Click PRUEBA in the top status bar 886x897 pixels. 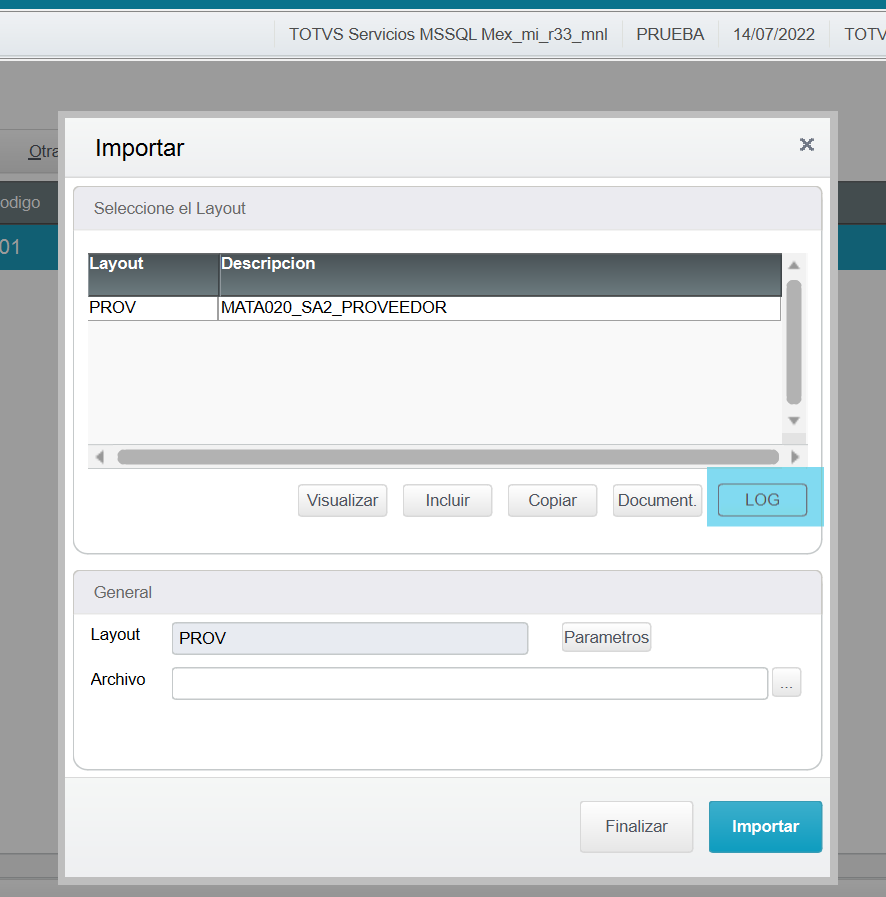670,34
